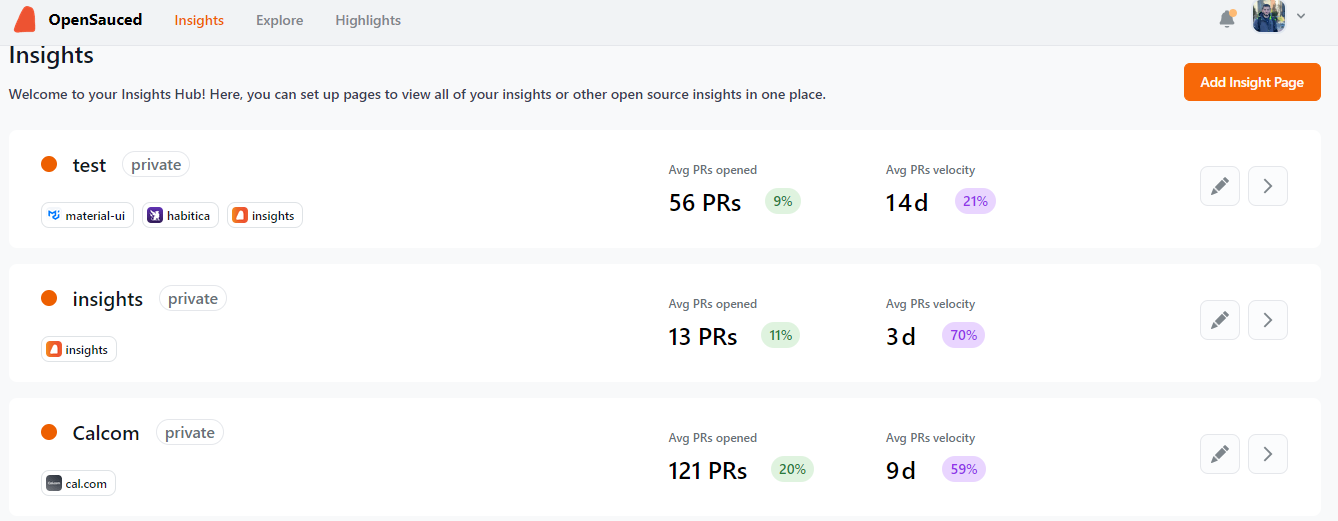Open the insights page with the arrow
The image size is (1338, 521).
coord(1268,320)
